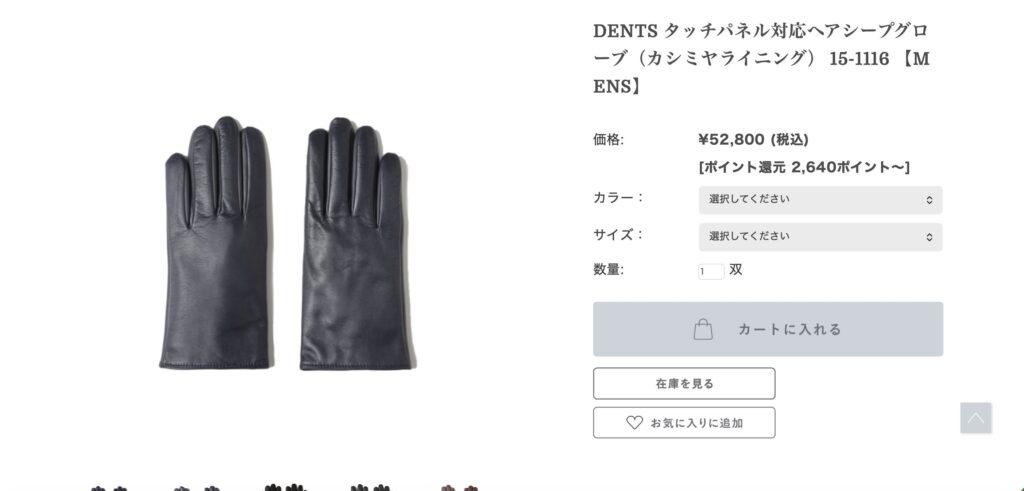The width and height of the screenshot is (1024, 491).
Task: Select the fourth dark glove thumbnail
Action: coord(370,488)
